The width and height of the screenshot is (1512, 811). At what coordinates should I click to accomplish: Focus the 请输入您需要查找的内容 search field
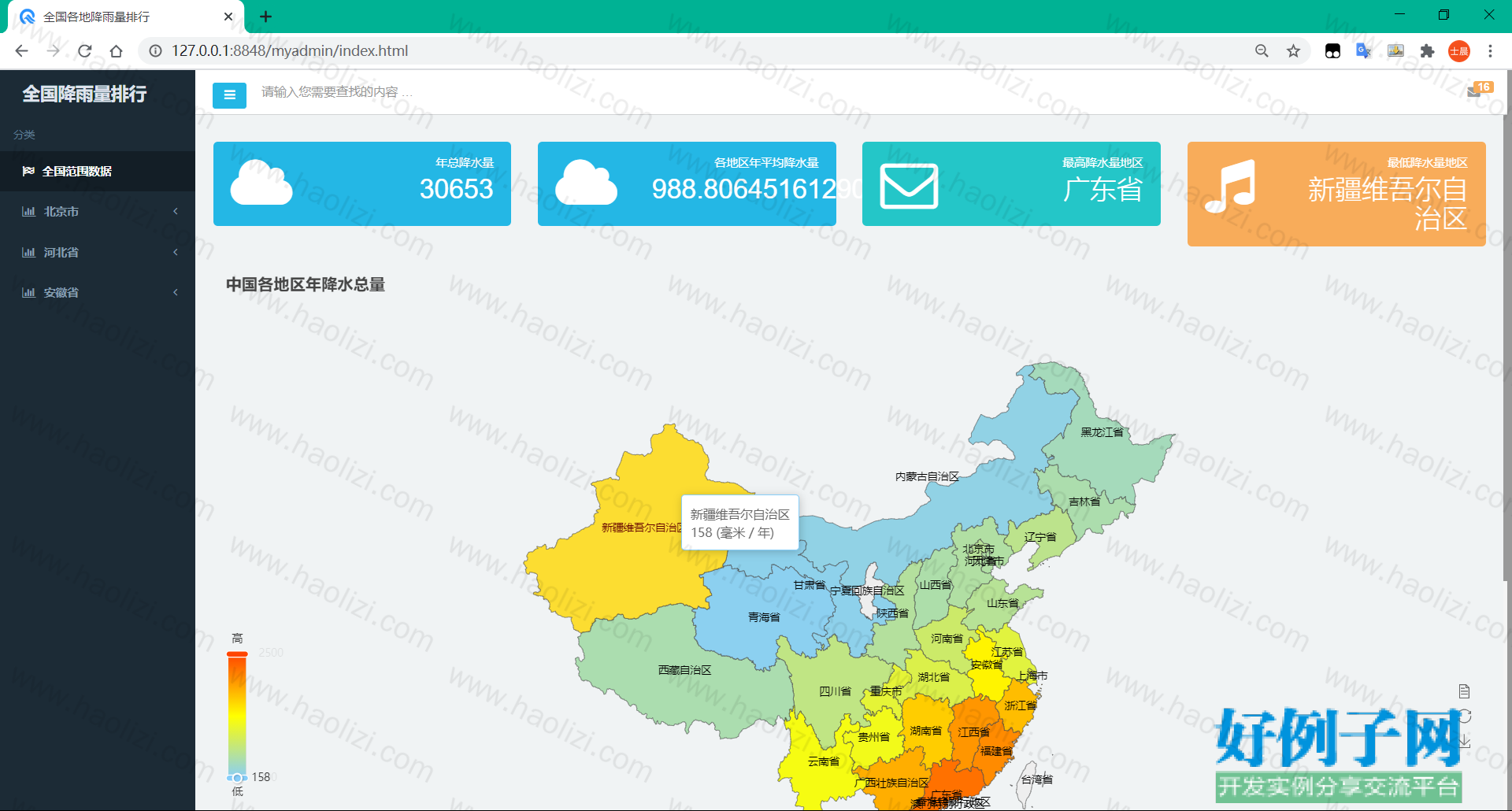pos(337,92)
